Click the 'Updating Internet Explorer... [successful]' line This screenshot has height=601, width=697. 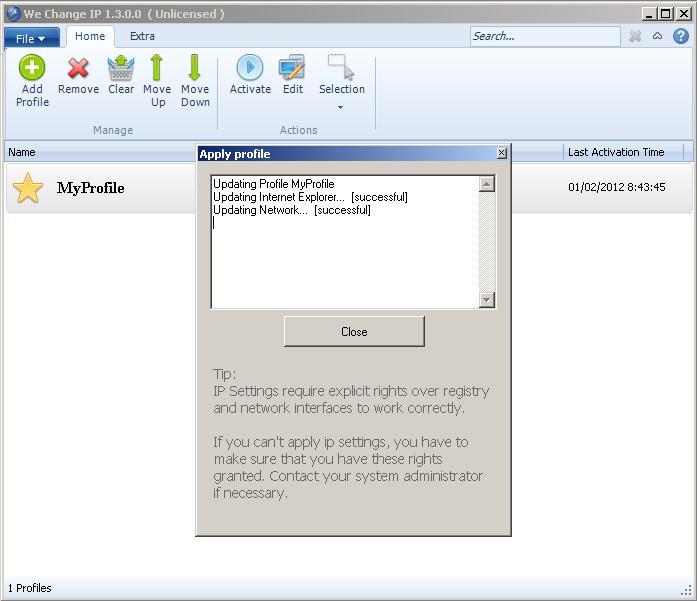[x=310, y=197]
